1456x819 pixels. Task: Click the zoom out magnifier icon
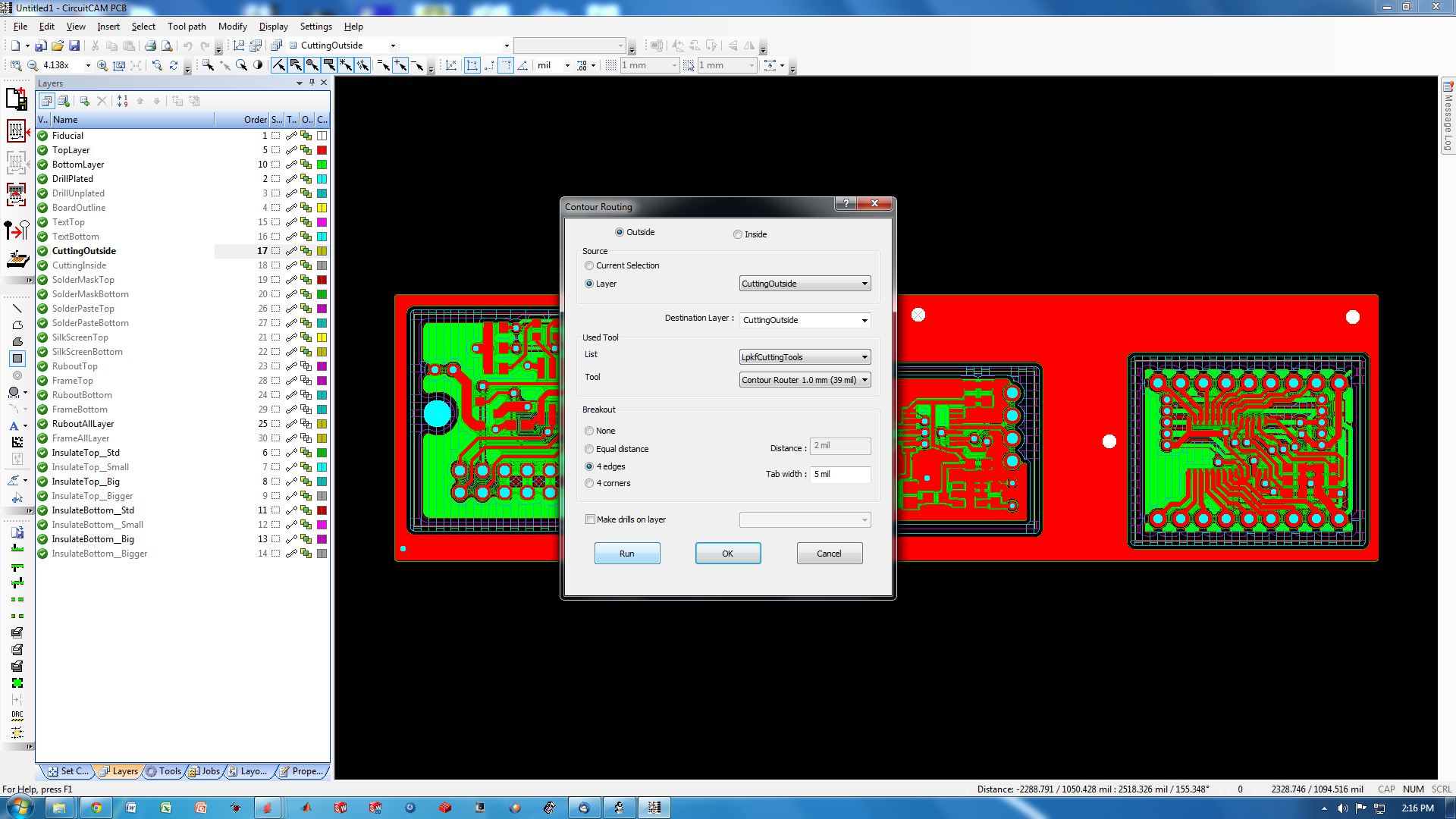[x=33, y=65]
